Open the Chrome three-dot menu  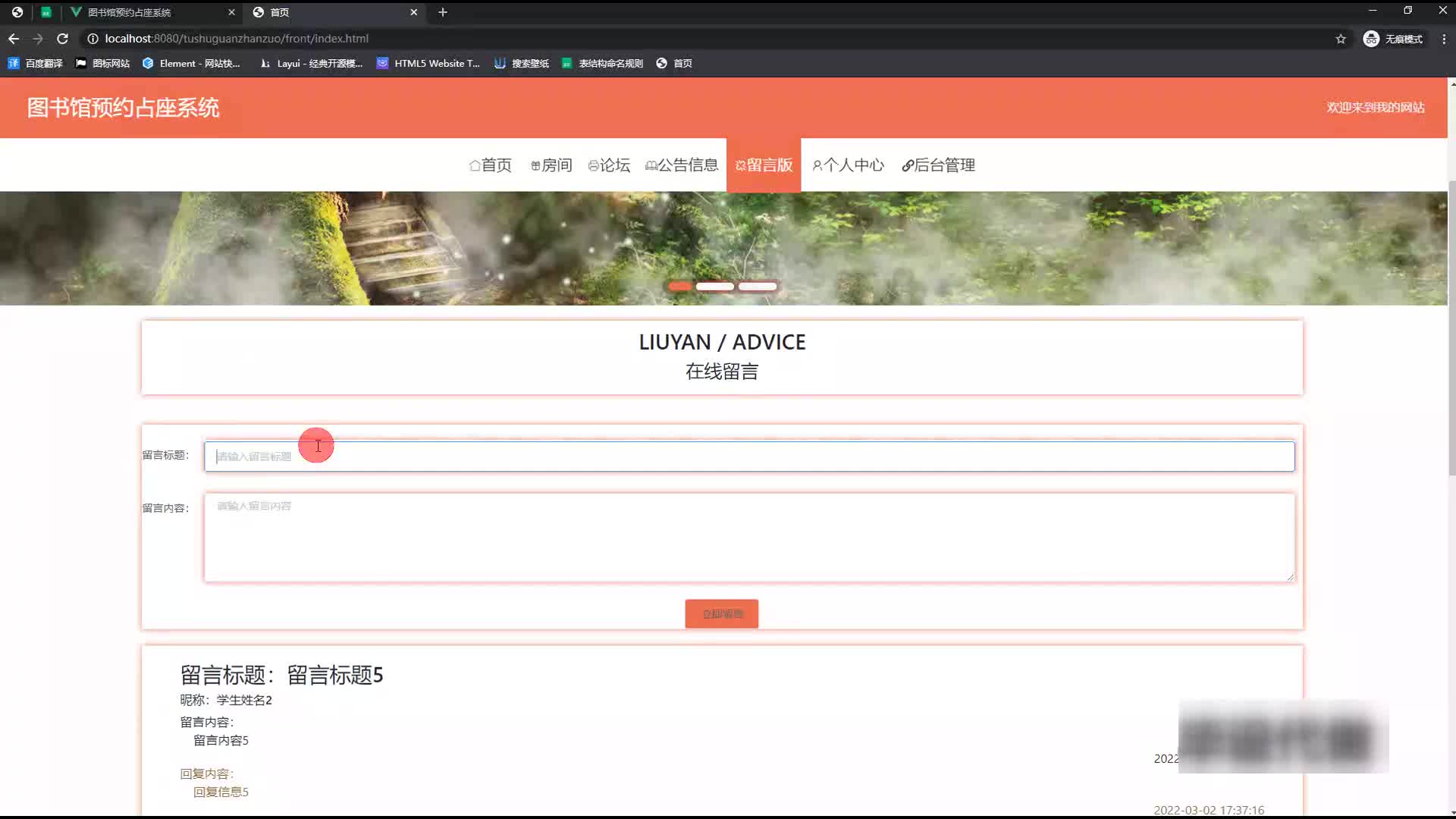(1444, 39)
